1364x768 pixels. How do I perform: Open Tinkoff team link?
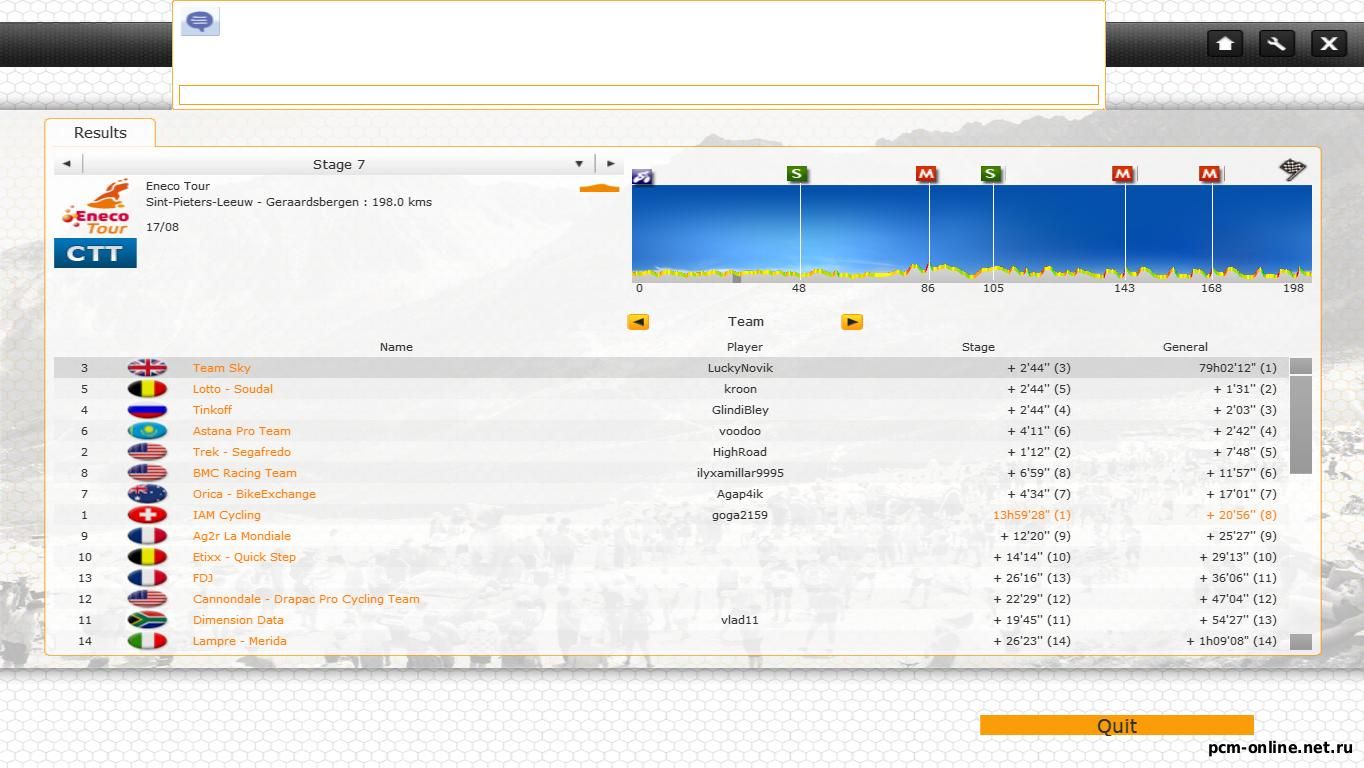click(x=212, y=410)
